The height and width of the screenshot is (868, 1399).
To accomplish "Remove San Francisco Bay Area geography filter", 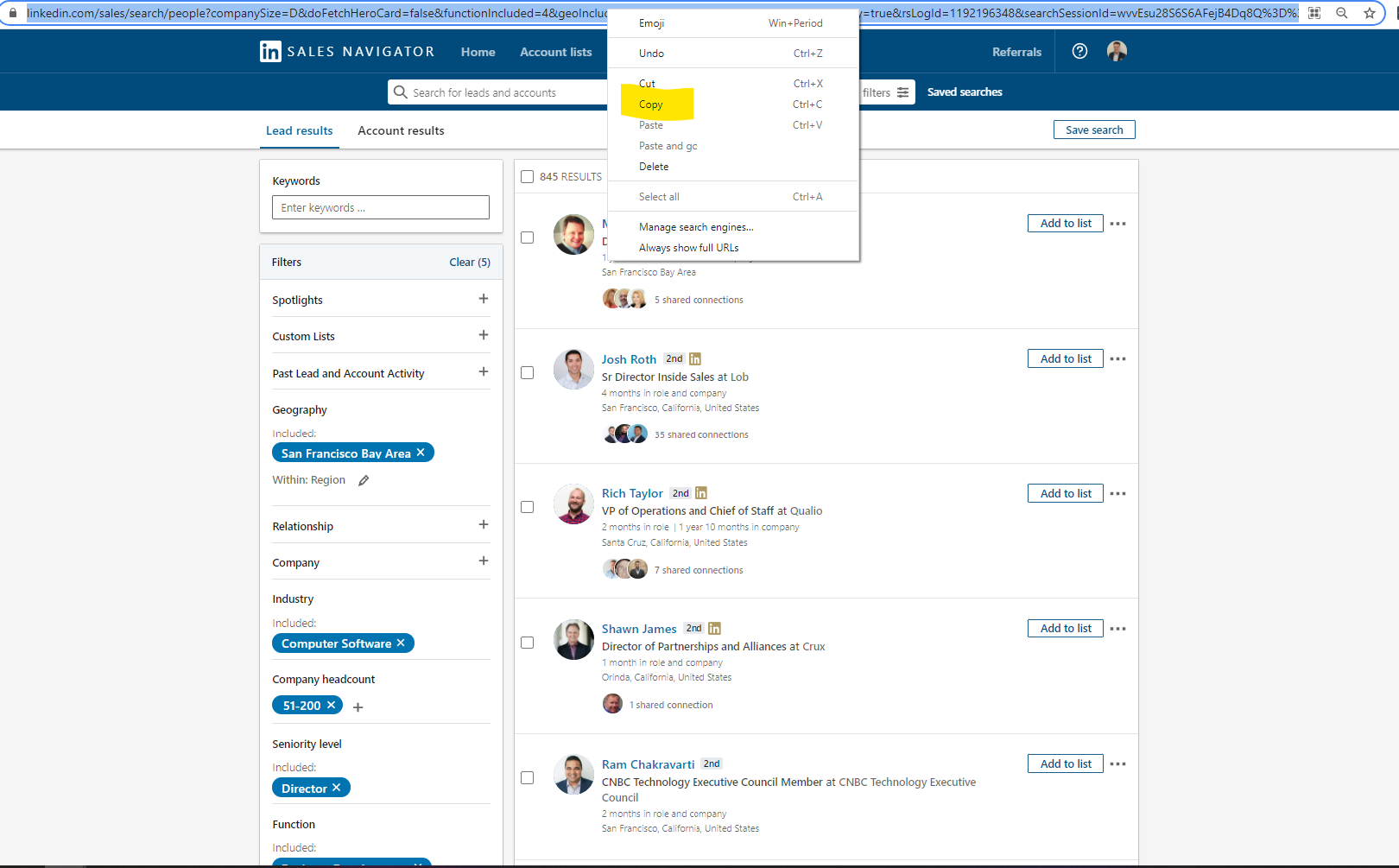I will tap(421, 453).
